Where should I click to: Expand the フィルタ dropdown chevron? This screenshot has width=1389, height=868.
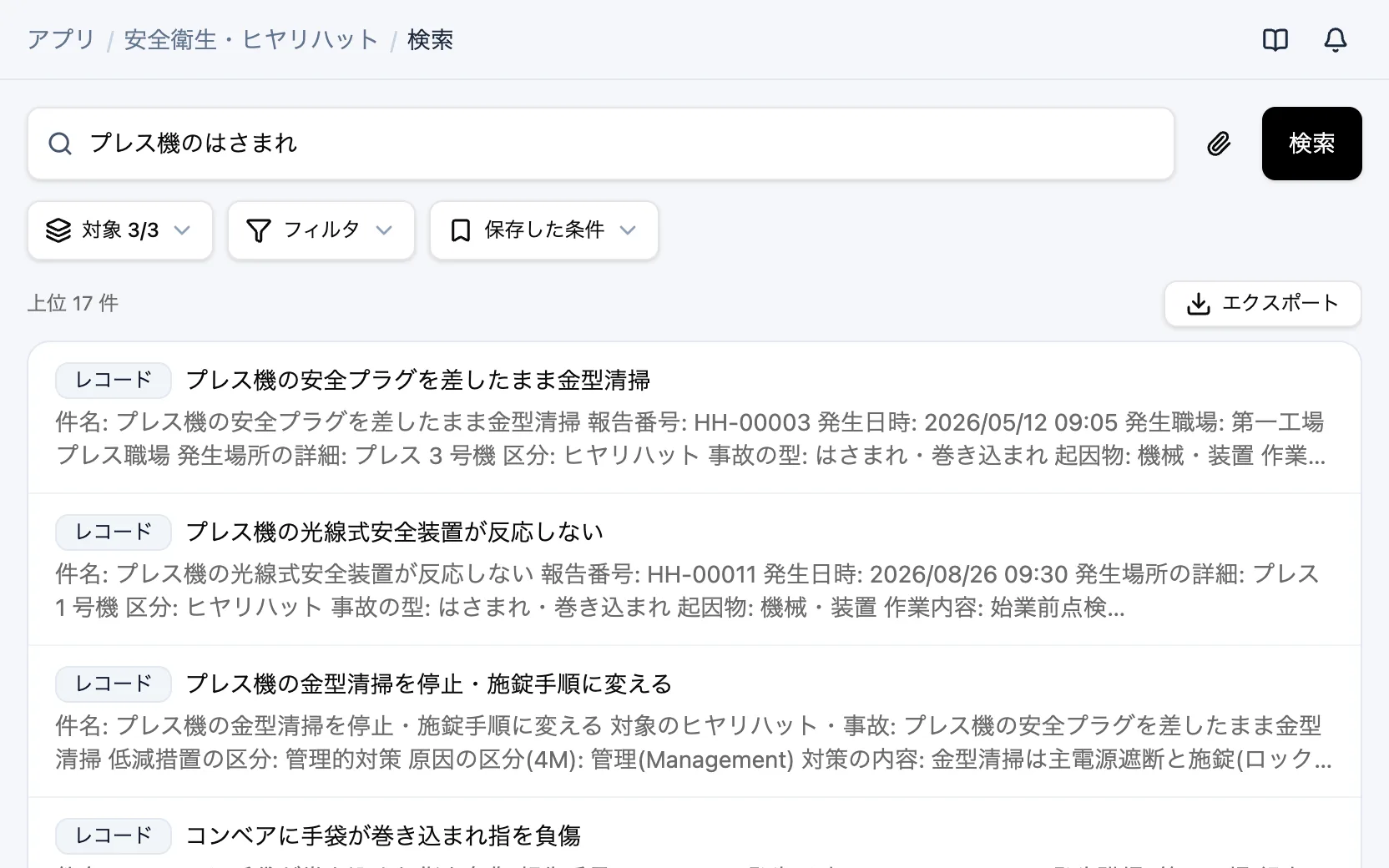(x=384, y=230)
